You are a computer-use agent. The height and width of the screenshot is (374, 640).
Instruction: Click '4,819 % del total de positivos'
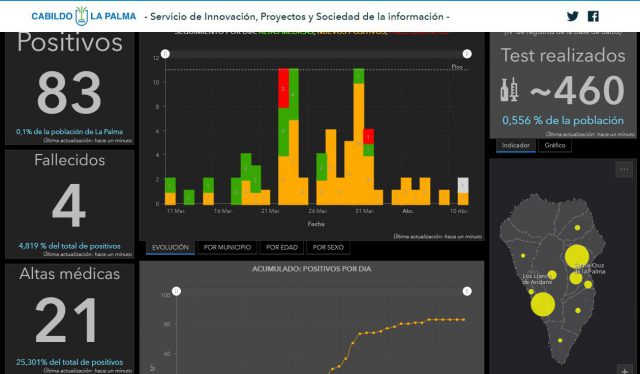click(69, 246)
